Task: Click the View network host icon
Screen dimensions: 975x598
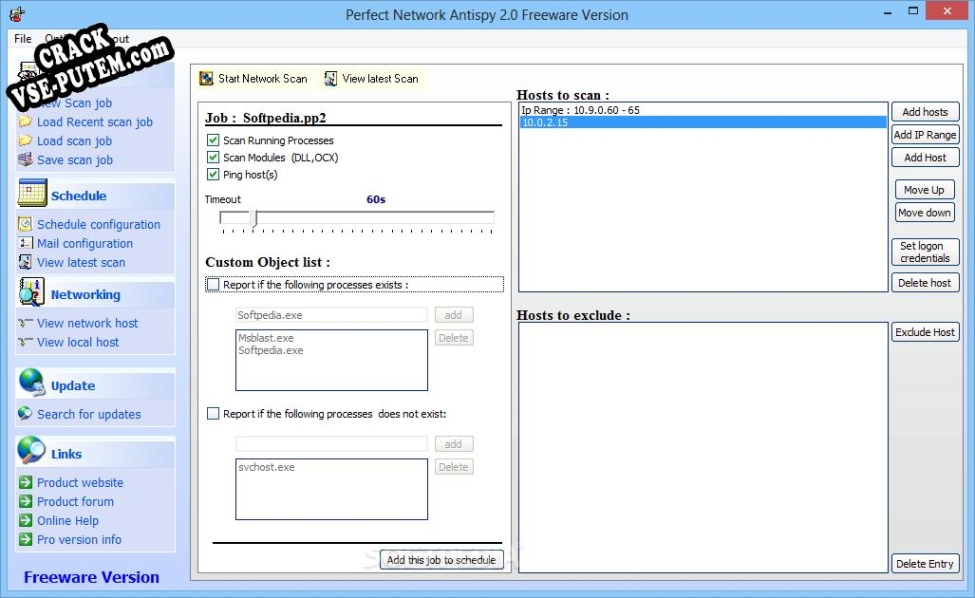Action: point(25,323)
